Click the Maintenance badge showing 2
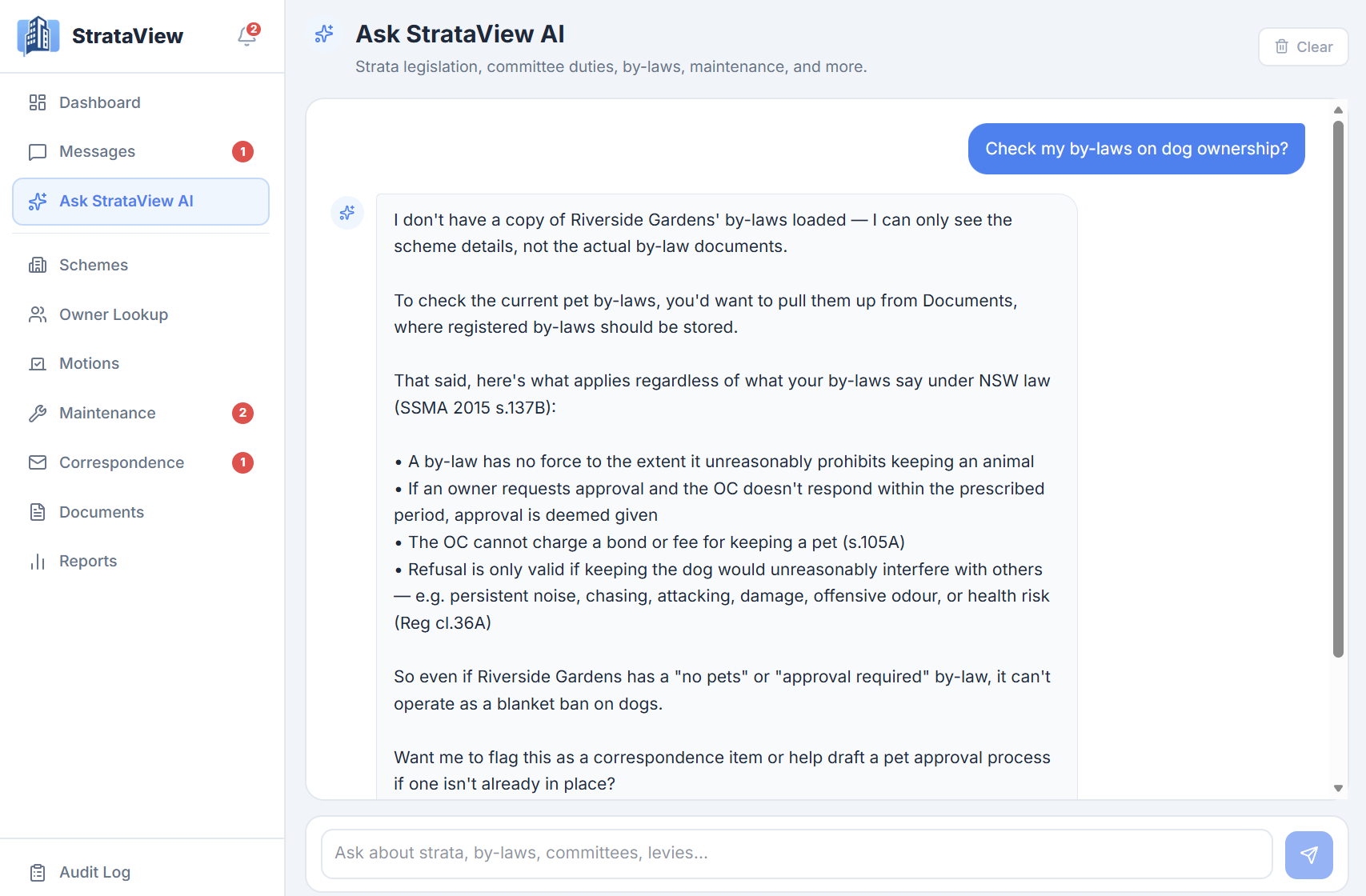This screenshot has width=1366, height=896. [243, 414]
